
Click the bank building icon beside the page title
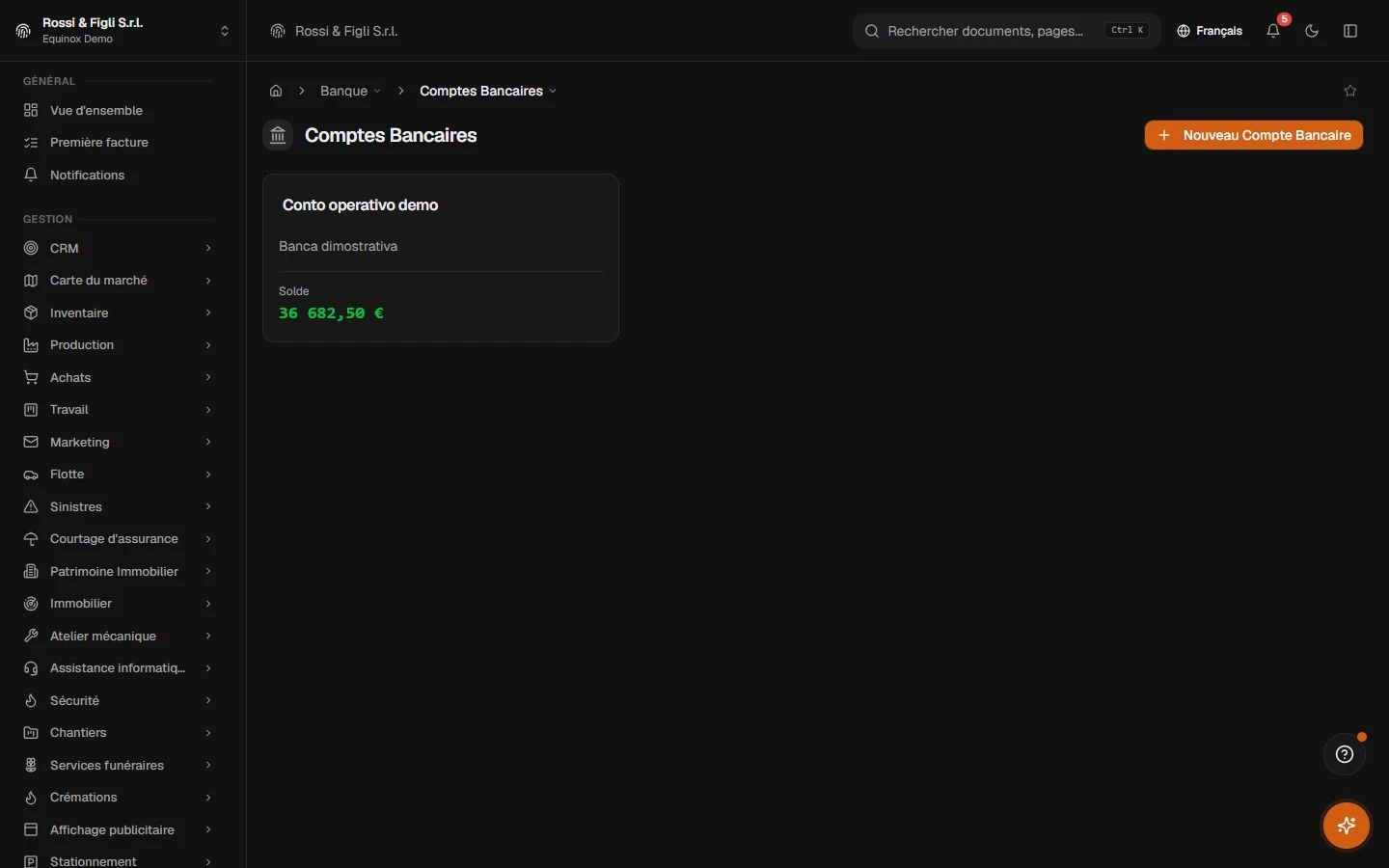(x=278, y=135)
